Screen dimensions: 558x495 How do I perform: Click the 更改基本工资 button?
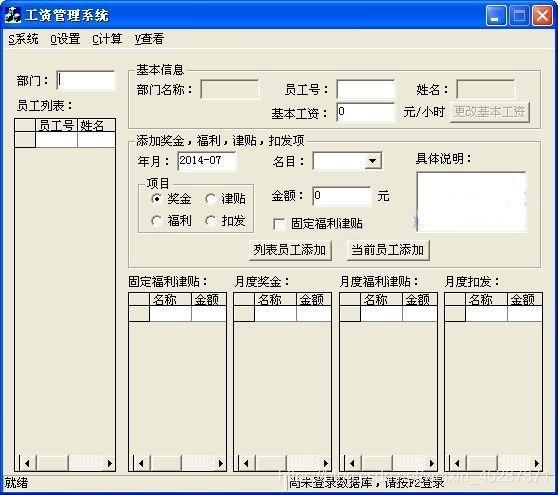pyautogui.click(x=490, y=112)
